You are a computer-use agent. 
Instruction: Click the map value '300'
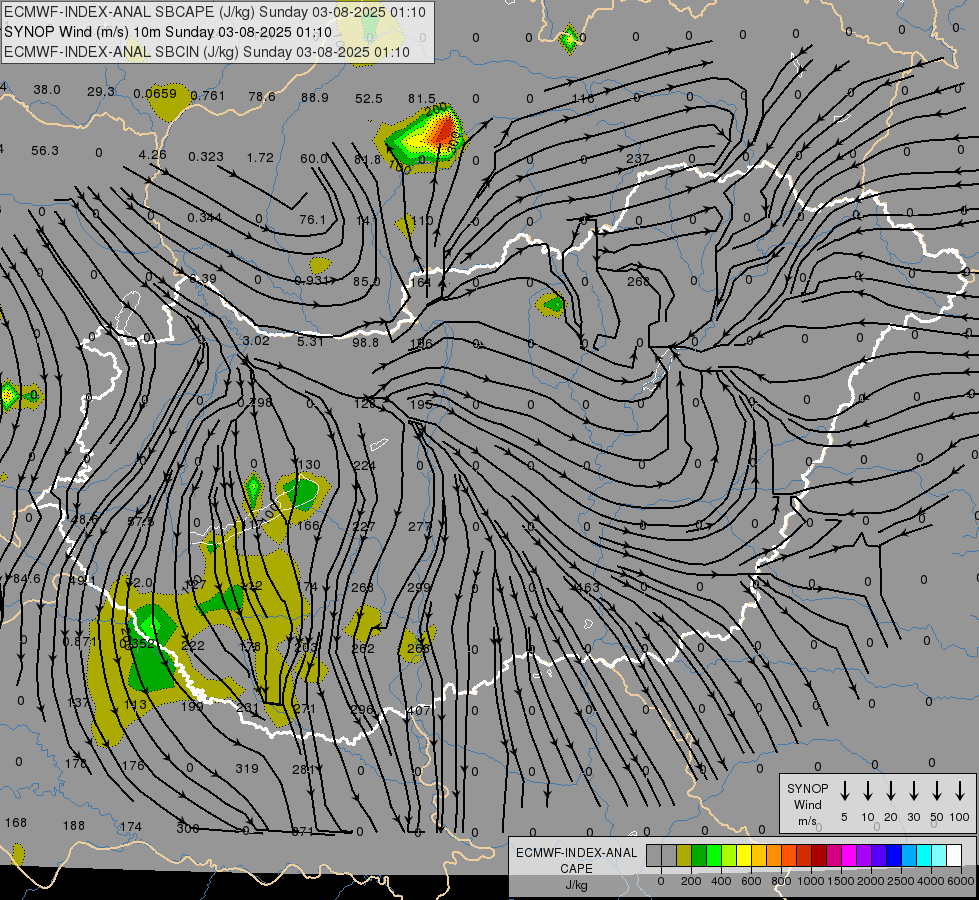187,829
